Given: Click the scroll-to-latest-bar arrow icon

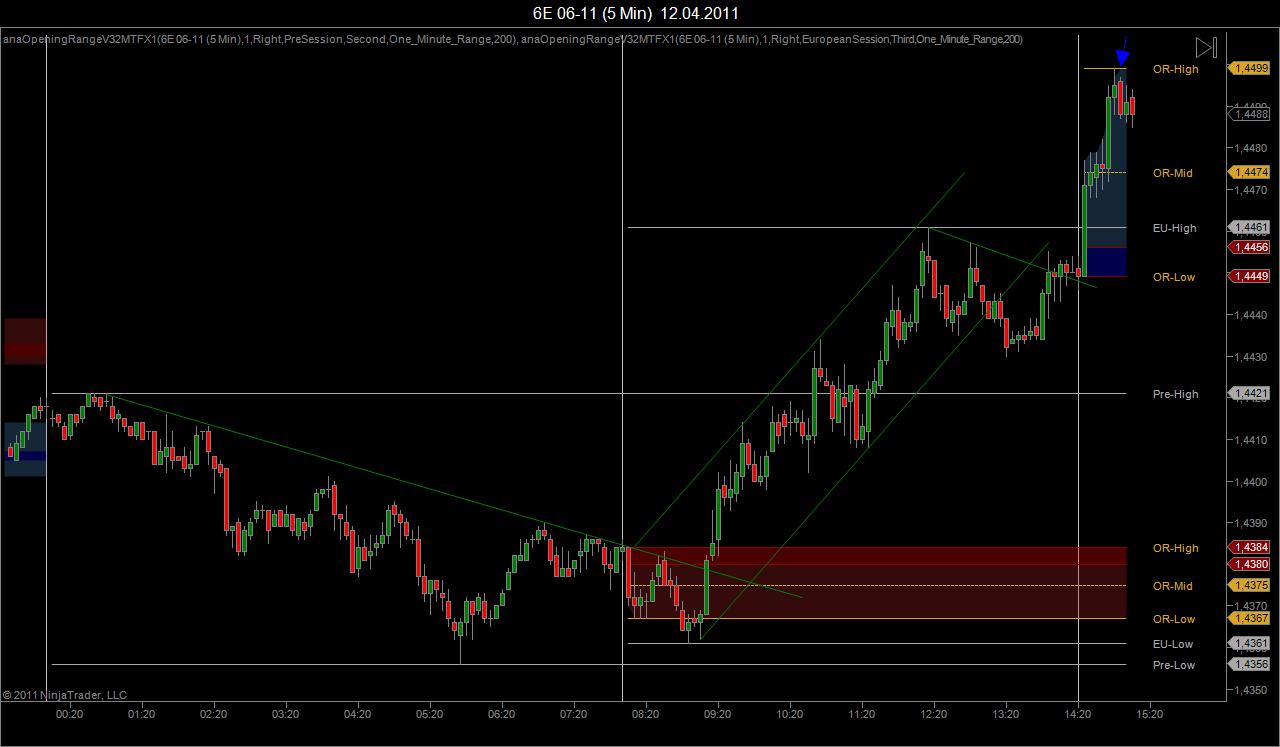Looking at the screenshot, I should pos(1206,47).
